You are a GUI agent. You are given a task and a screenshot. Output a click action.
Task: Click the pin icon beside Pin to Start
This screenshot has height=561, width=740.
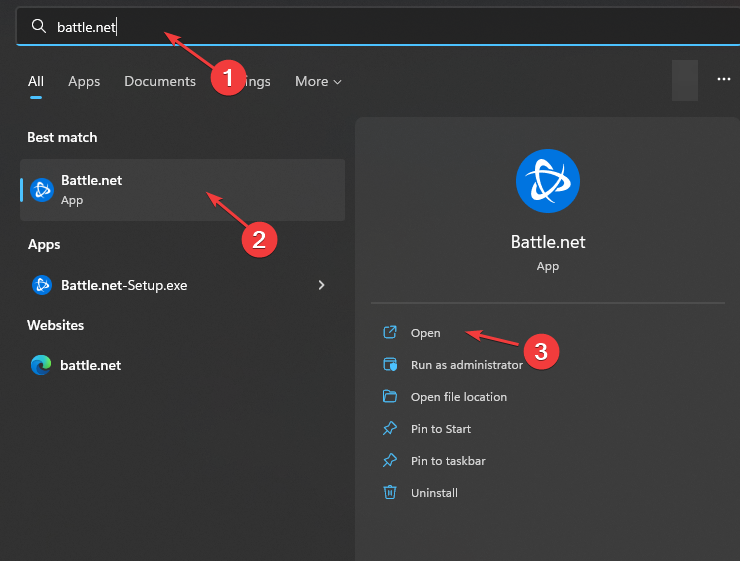390,428
